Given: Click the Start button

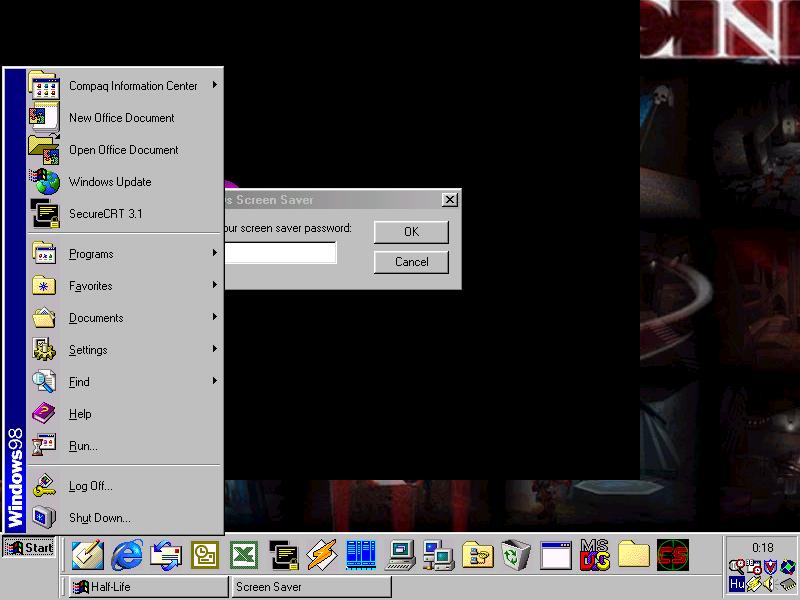Looking at the screenshot, I should tap(29, 548).
